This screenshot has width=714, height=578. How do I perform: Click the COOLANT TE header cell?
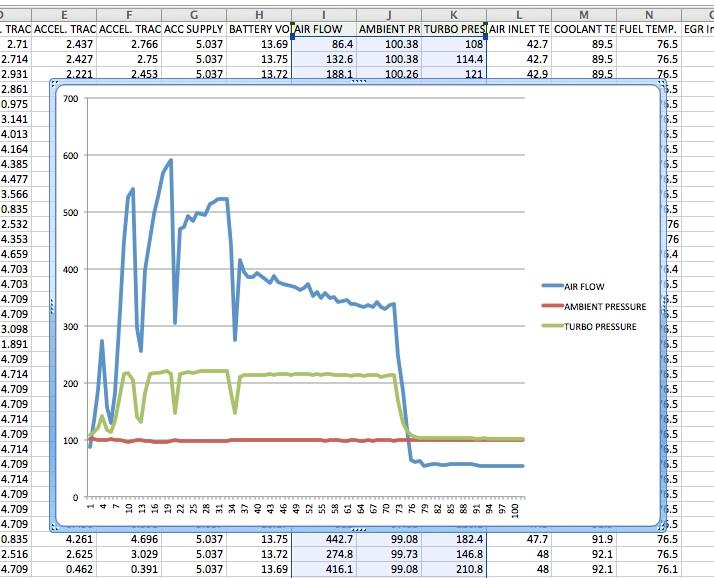coord(584,29)
